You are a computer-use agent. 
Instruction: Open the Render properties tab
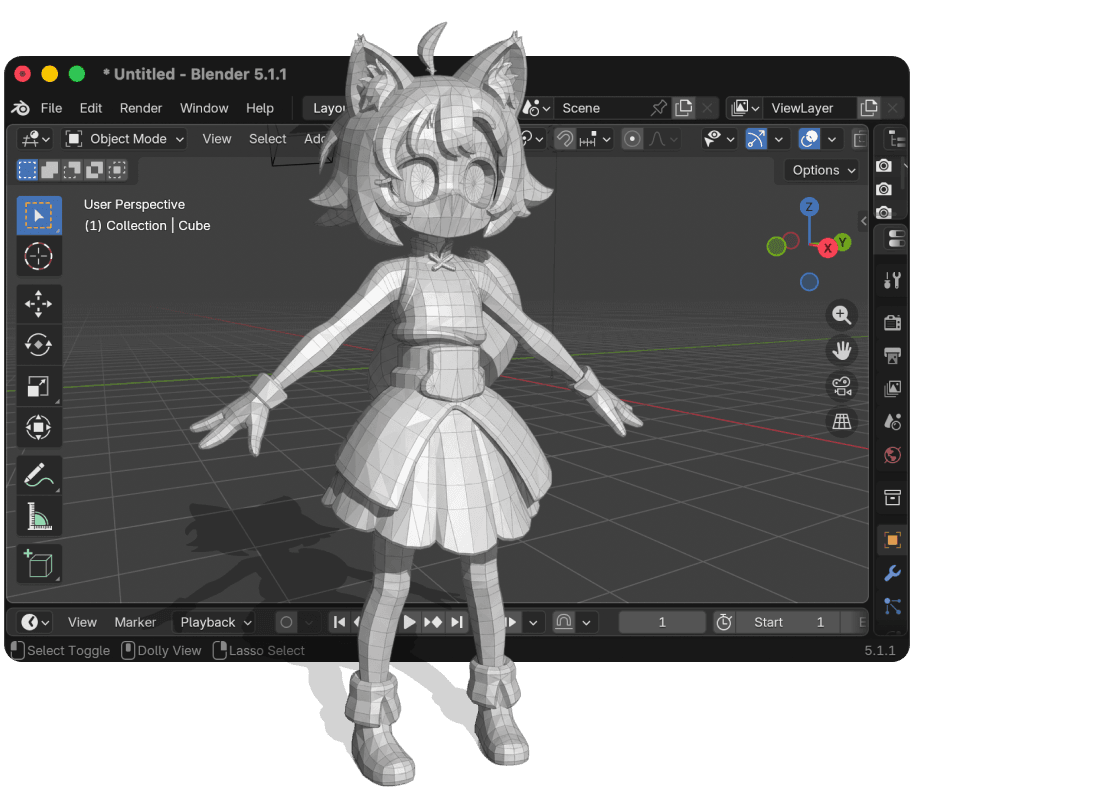[x=892, y=323]
